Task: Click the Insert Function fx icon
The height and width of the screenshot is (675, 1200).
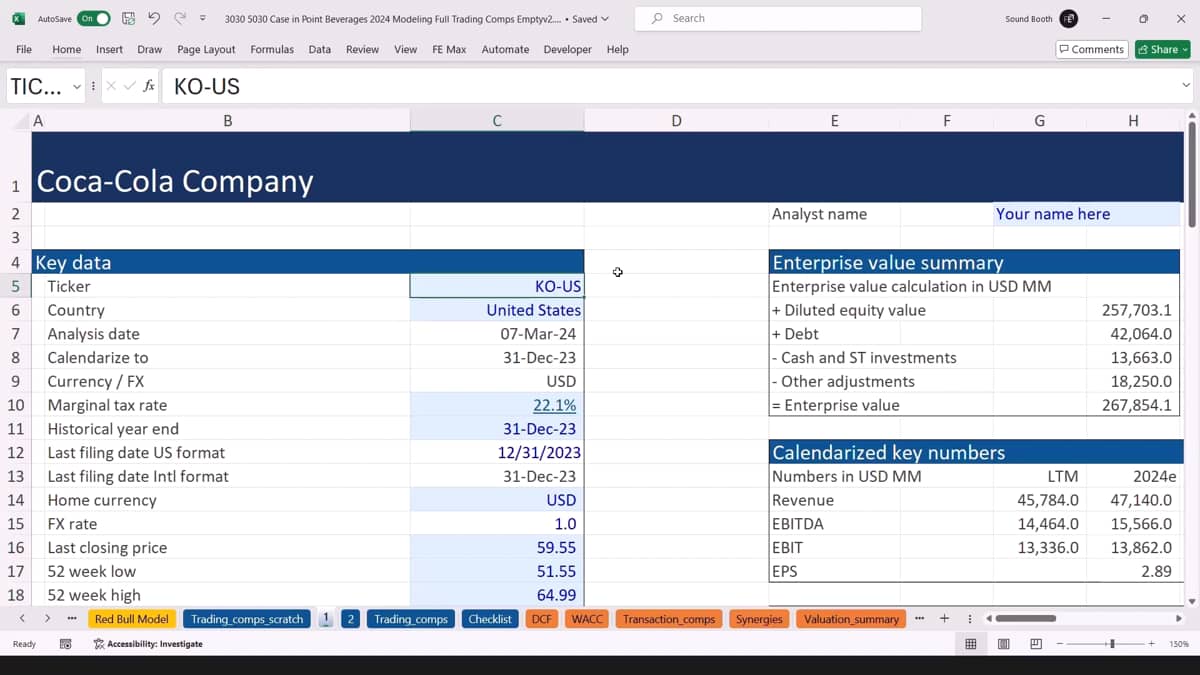Action: click(x=149, y=87)
